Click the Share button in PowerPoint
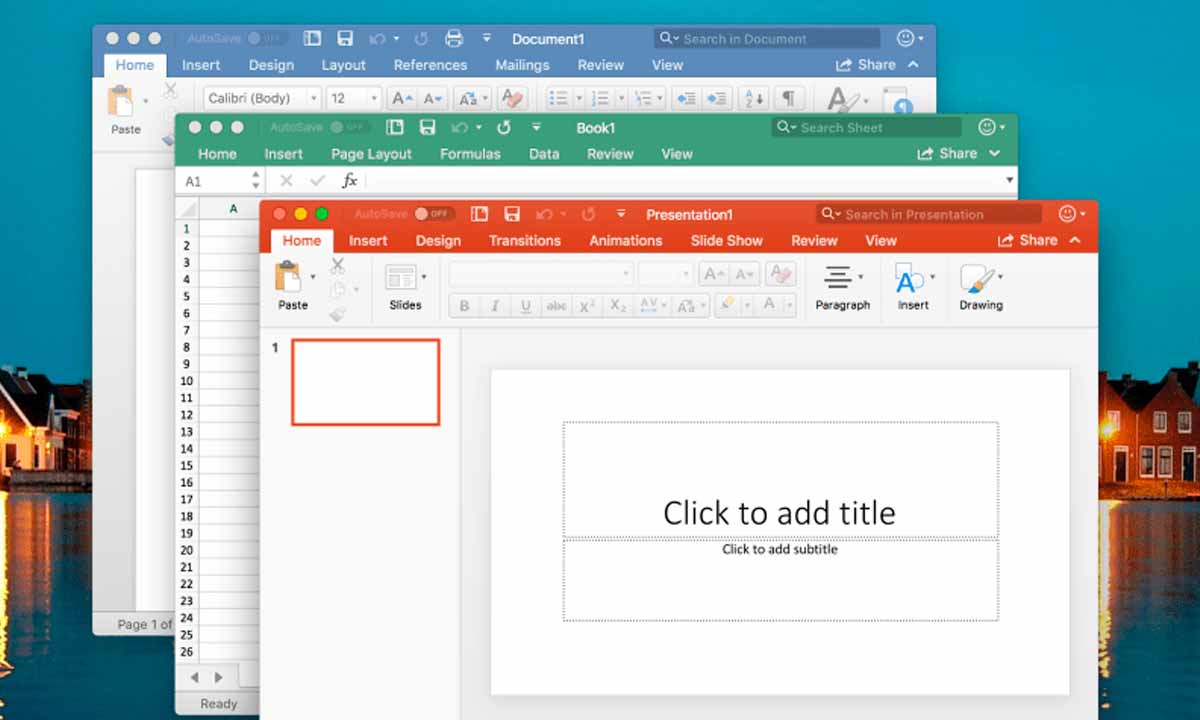This screenshot has height=720, width=1200. pos(1028,241)
